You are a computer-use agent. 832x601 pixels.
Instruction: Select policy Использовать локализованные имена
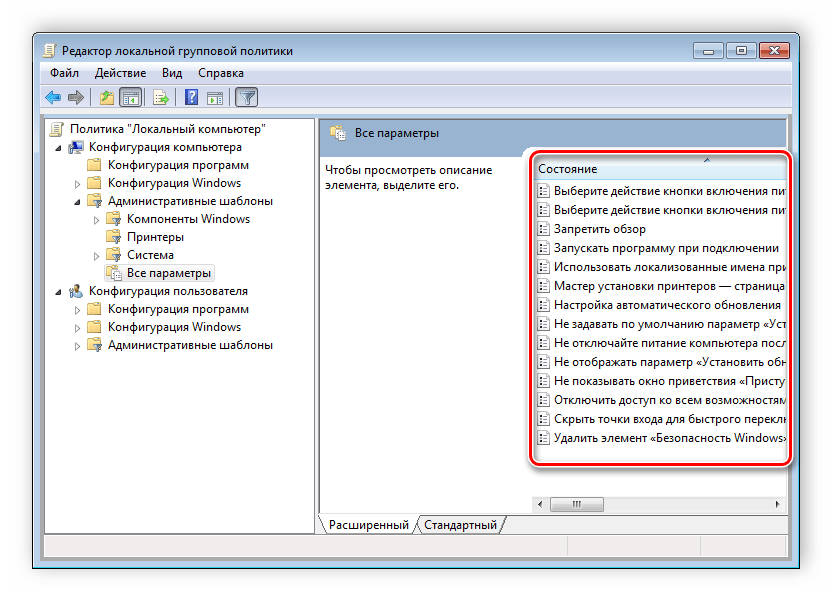click(x=670, y=267)
